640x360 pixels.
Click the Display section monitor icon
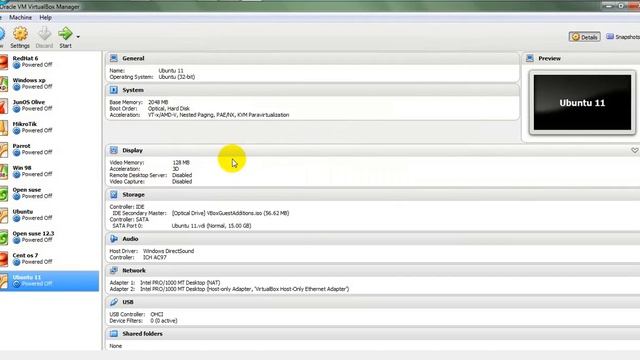114,150
